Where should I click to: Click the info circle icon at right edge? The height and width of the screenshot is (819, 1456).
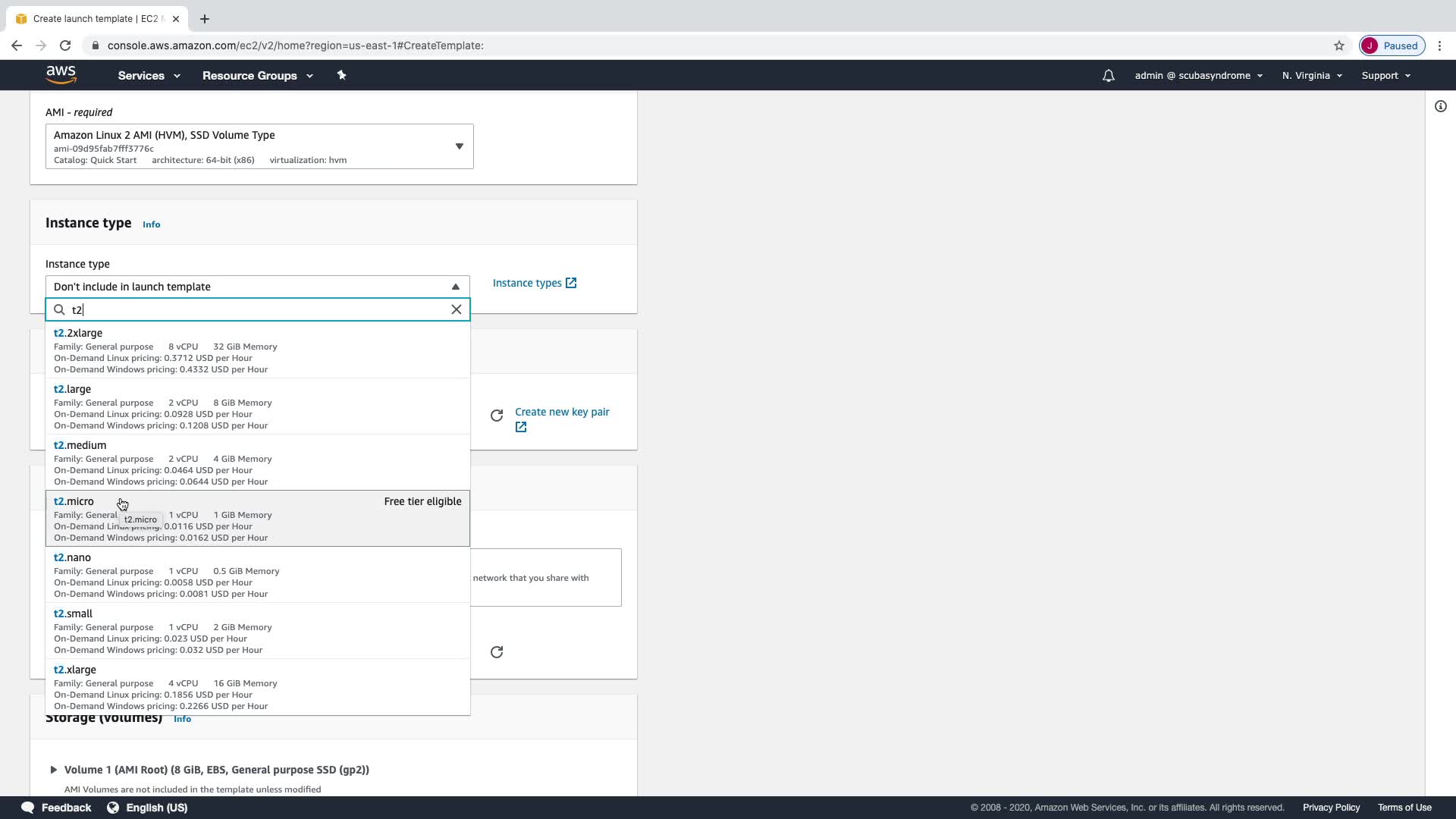pos(1440,107)
